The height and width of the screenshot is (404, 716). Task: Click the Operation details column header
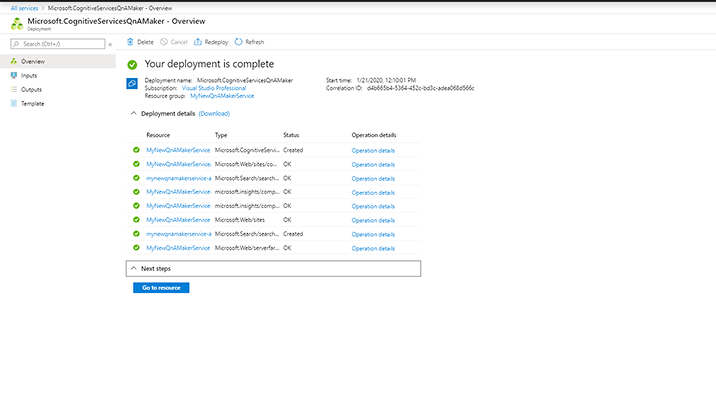point(374,135)
